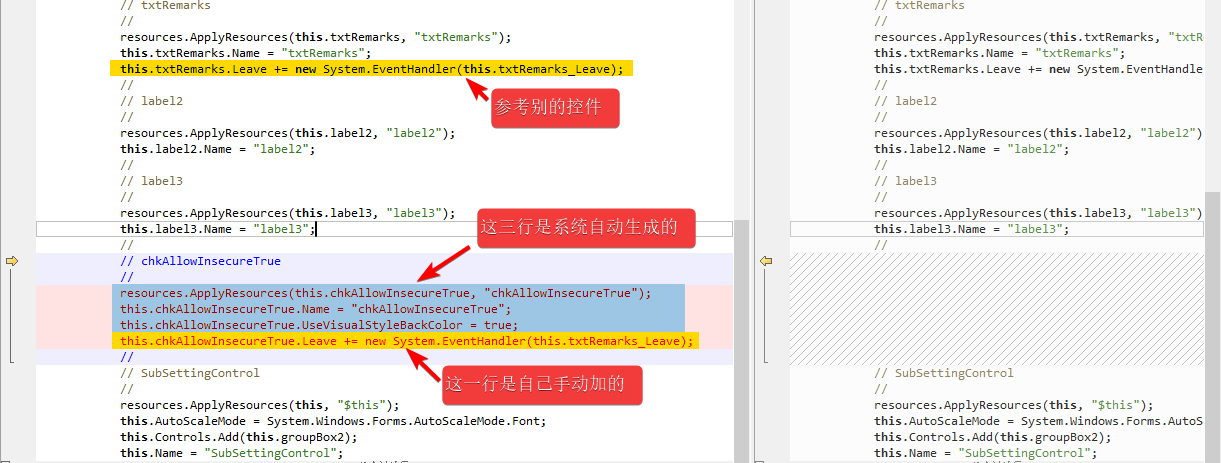
Task: Click the yellow left-pointing arrow in right gutter
Action: point(766,261)
